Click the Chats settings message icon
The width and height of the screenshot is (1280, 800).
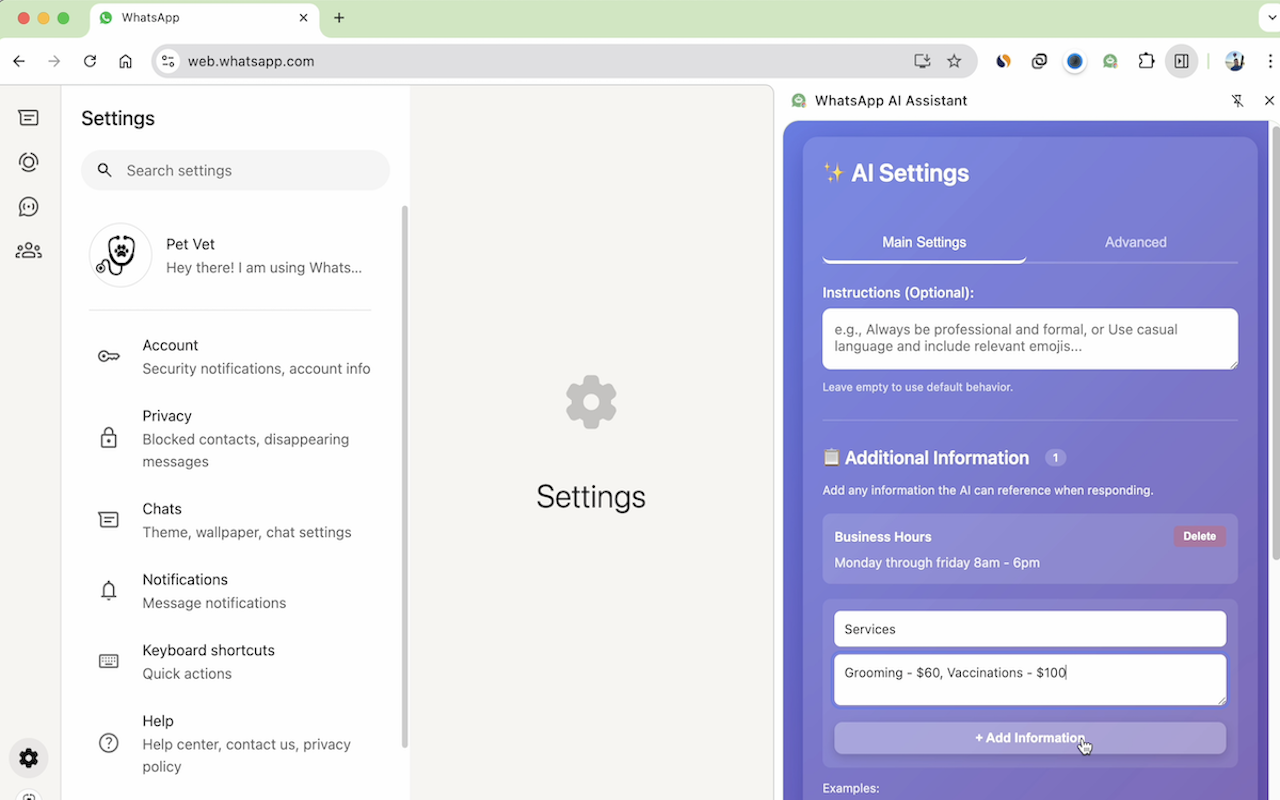pyautogui.click(x=109, y=520)
